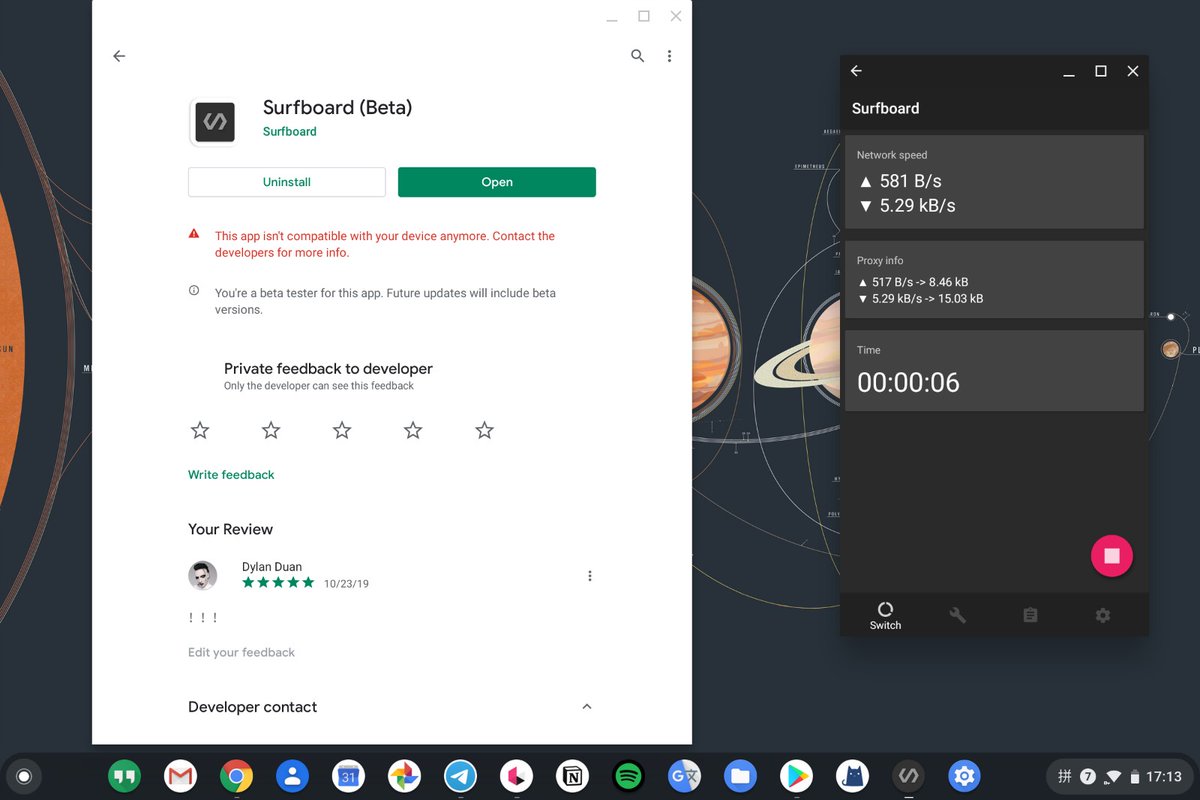
Task: Click the Write feedback link
Action: click(x=231, y=475)
